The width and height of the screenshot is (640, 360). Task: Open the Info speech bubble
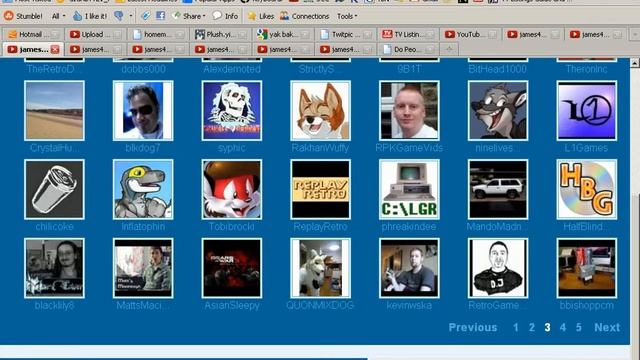coord(225,16)
